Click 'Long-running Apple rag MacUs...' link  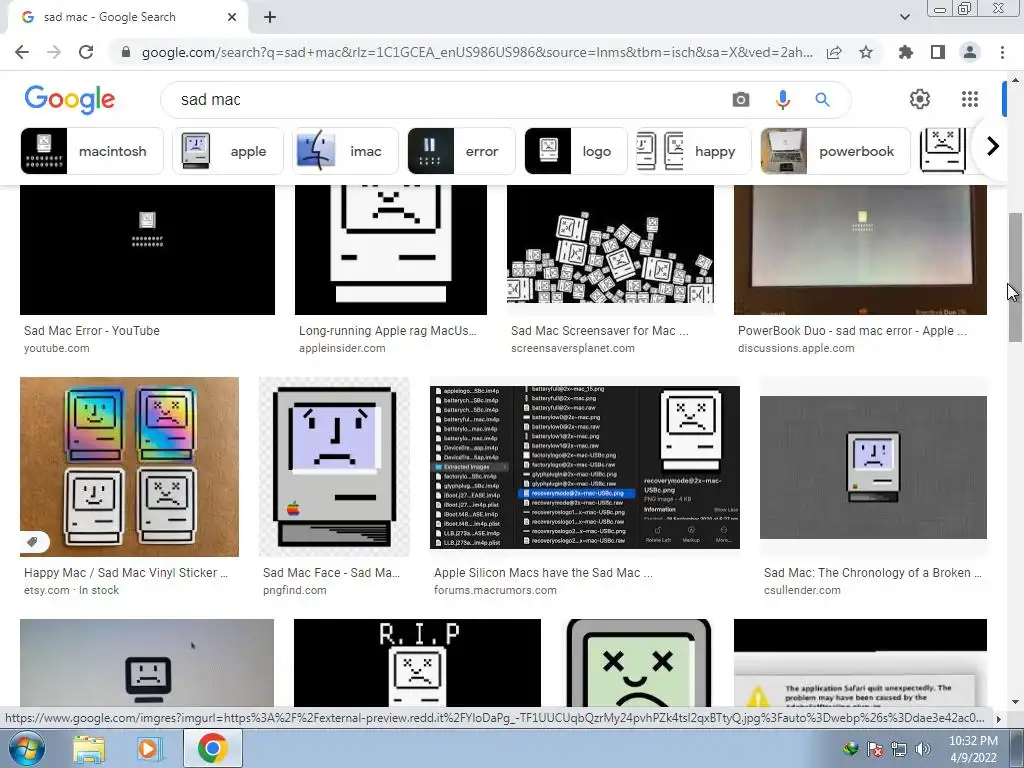(388, 330)
